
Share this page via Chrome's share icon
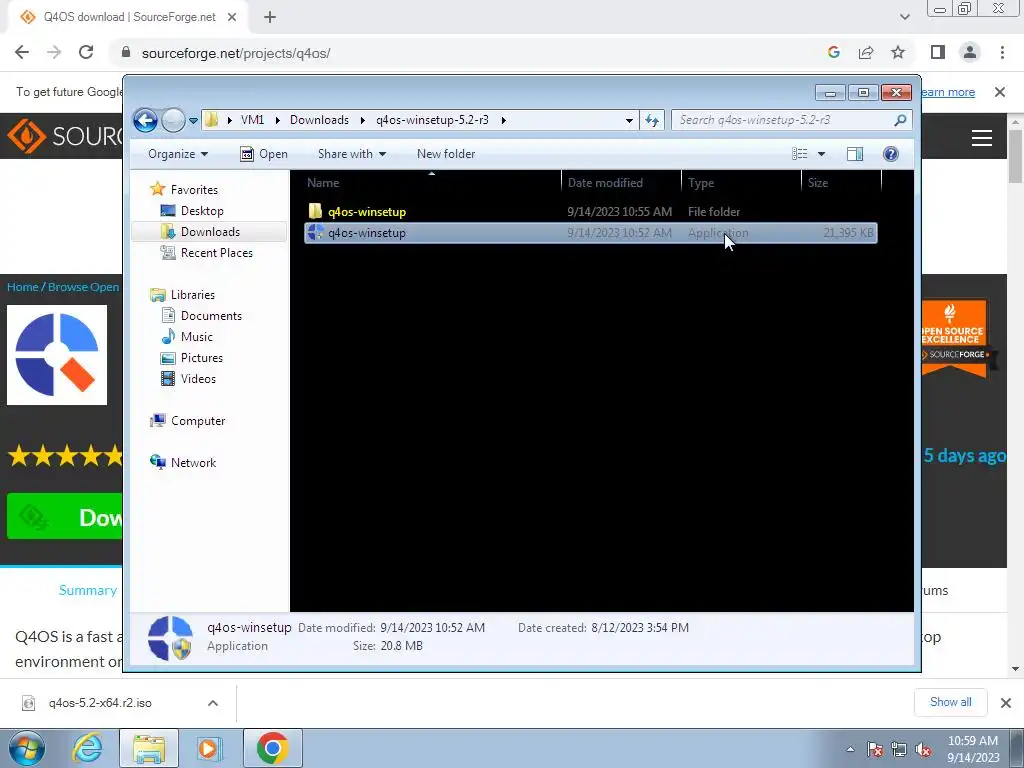pyautogui.click(x=866, y=53)
